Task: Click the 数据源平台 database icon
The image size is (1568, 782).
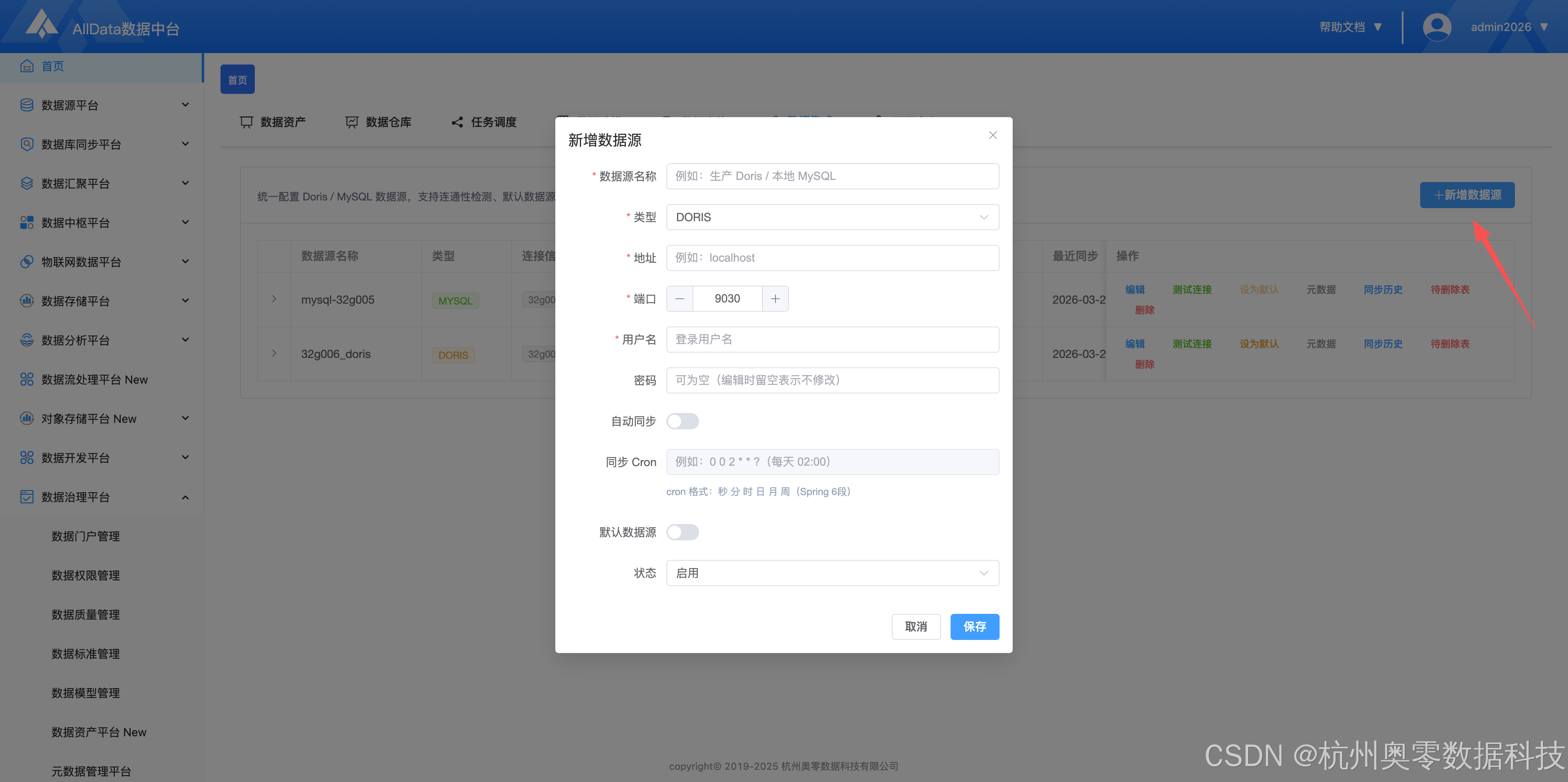Action: (x=27, y=104)
